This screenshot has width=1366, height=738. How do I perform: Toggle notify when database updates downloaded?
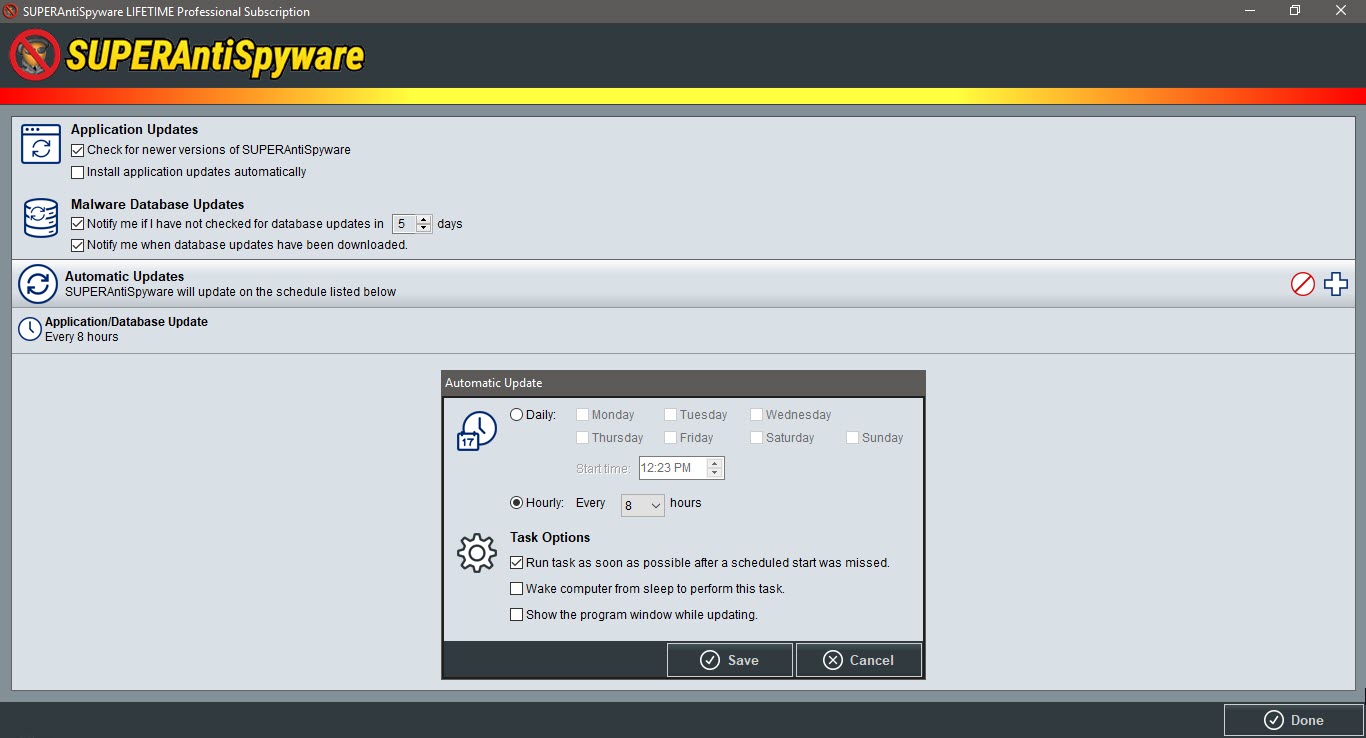tap(78, 245)
